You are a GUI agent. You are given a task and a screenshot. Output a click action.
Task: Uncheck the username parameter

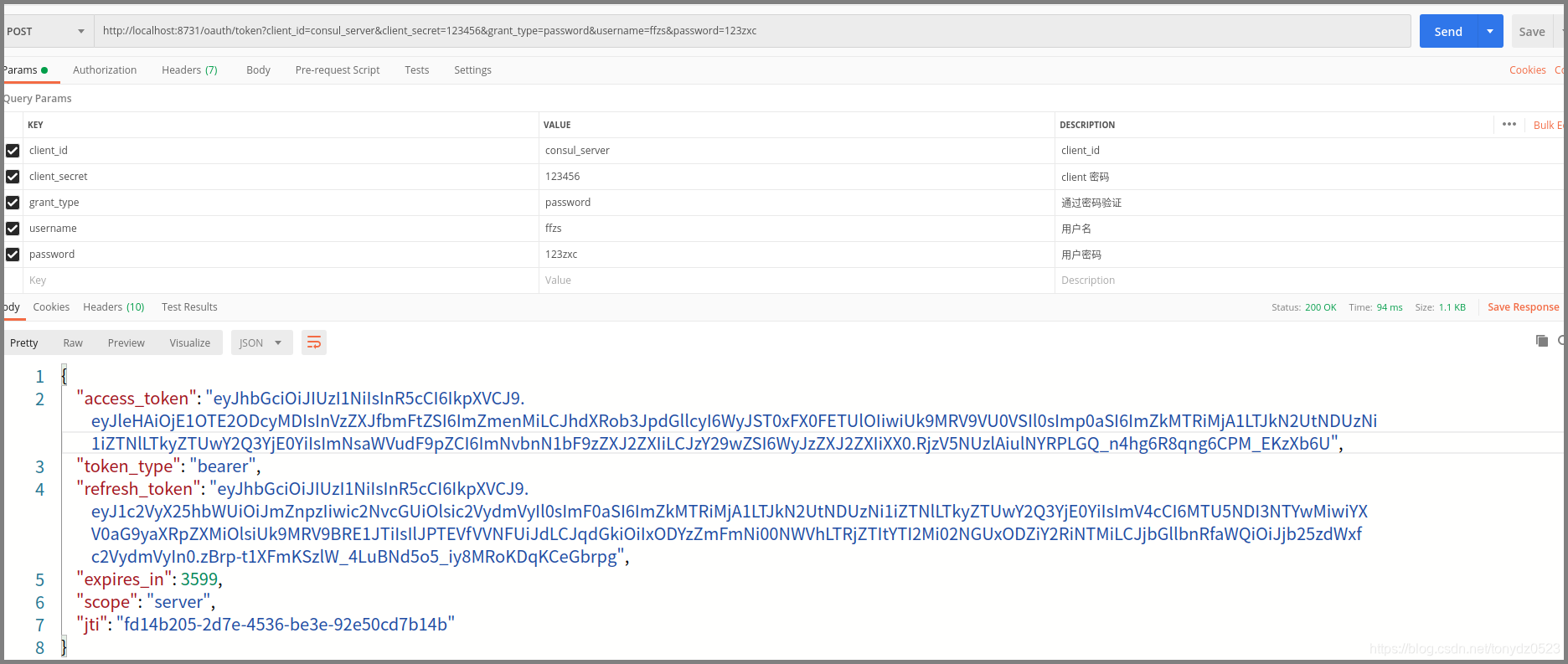point(13,229)
